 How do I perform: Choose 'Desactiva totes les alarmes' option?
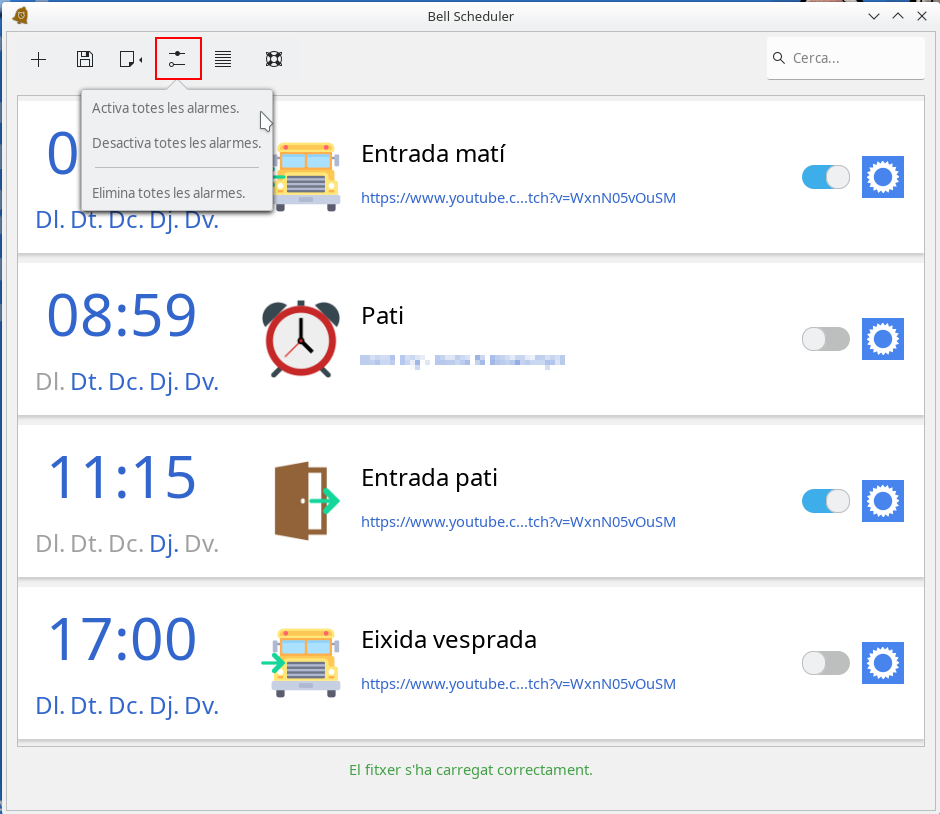(176, 143)
